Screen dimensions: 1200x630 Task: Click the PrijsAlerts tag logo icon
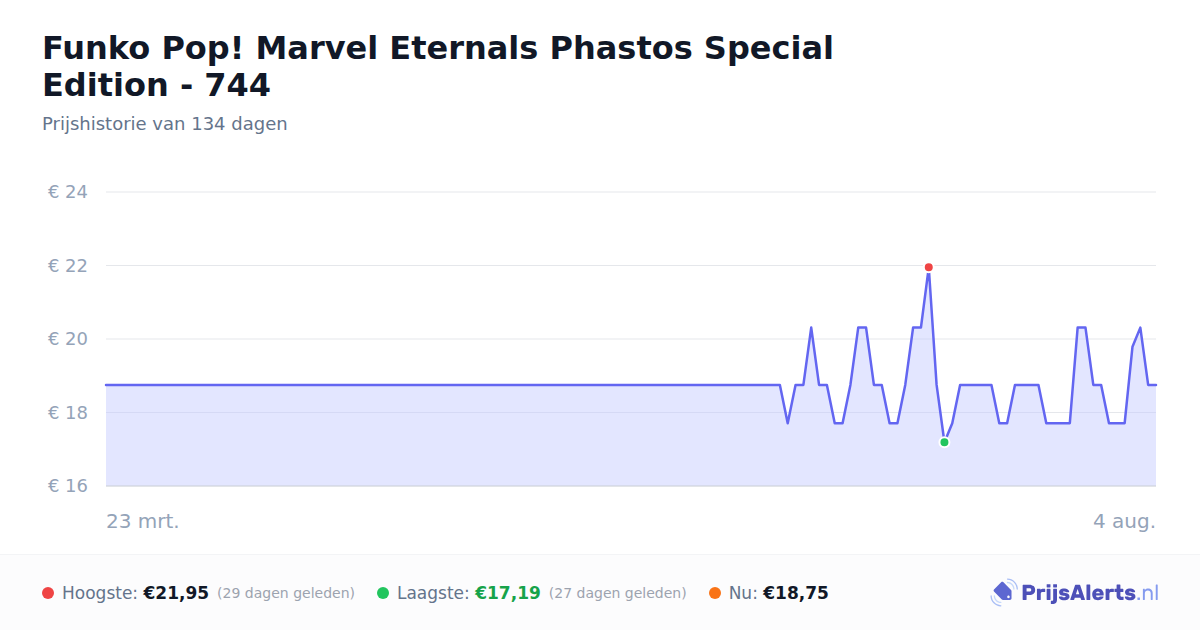pos(1003,593)
